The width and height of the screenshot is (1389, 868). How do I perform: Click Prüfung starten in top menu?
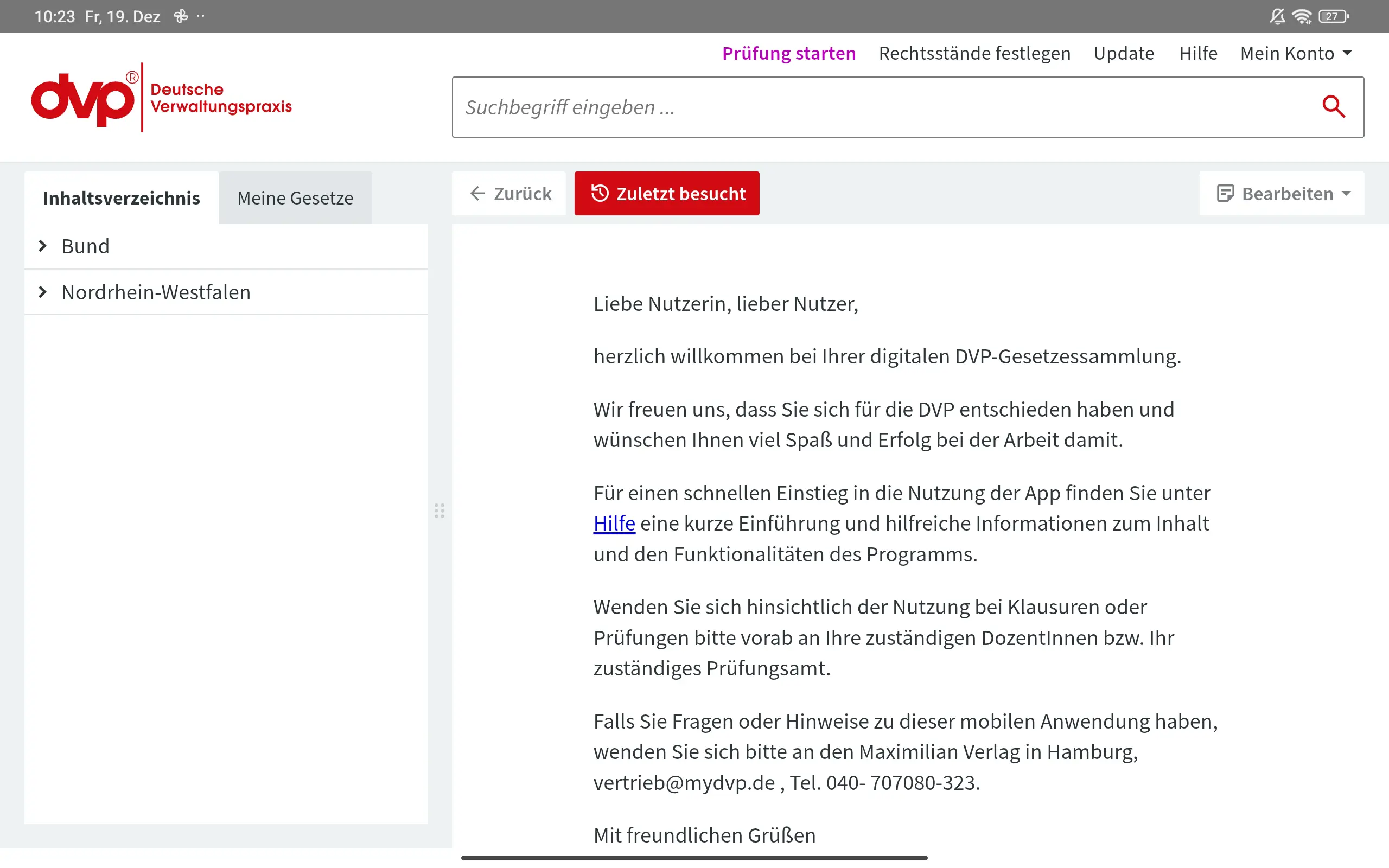point(788,53)
